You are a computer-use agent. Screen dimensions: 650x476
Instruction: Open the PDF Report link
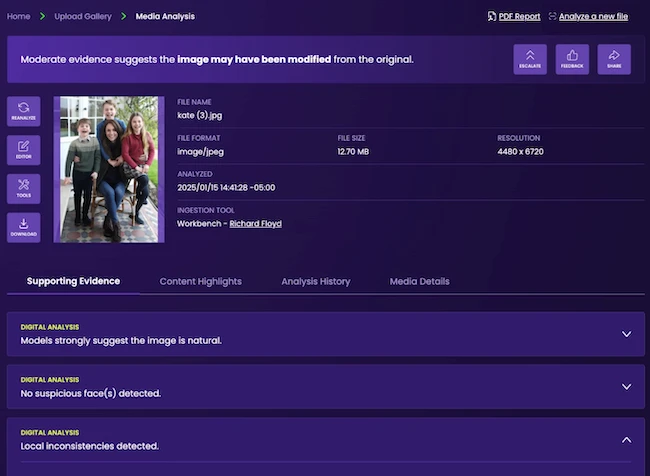519,17
